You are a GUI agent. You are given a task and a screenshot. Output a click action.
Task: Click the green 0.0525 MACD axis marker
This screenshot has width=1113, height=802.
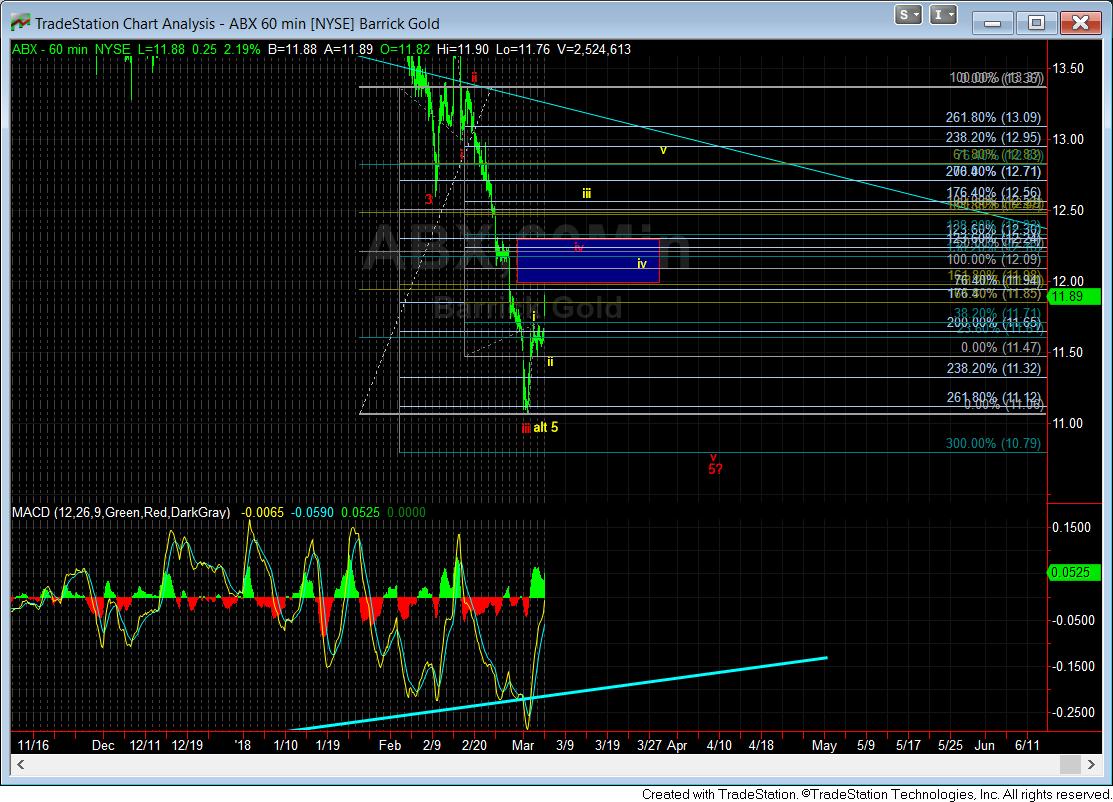[x=1073, y=572]
